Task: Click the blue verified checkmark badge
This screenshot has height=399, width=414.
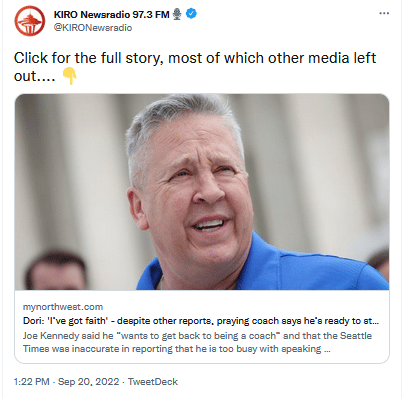Action: tap(191, 14)
